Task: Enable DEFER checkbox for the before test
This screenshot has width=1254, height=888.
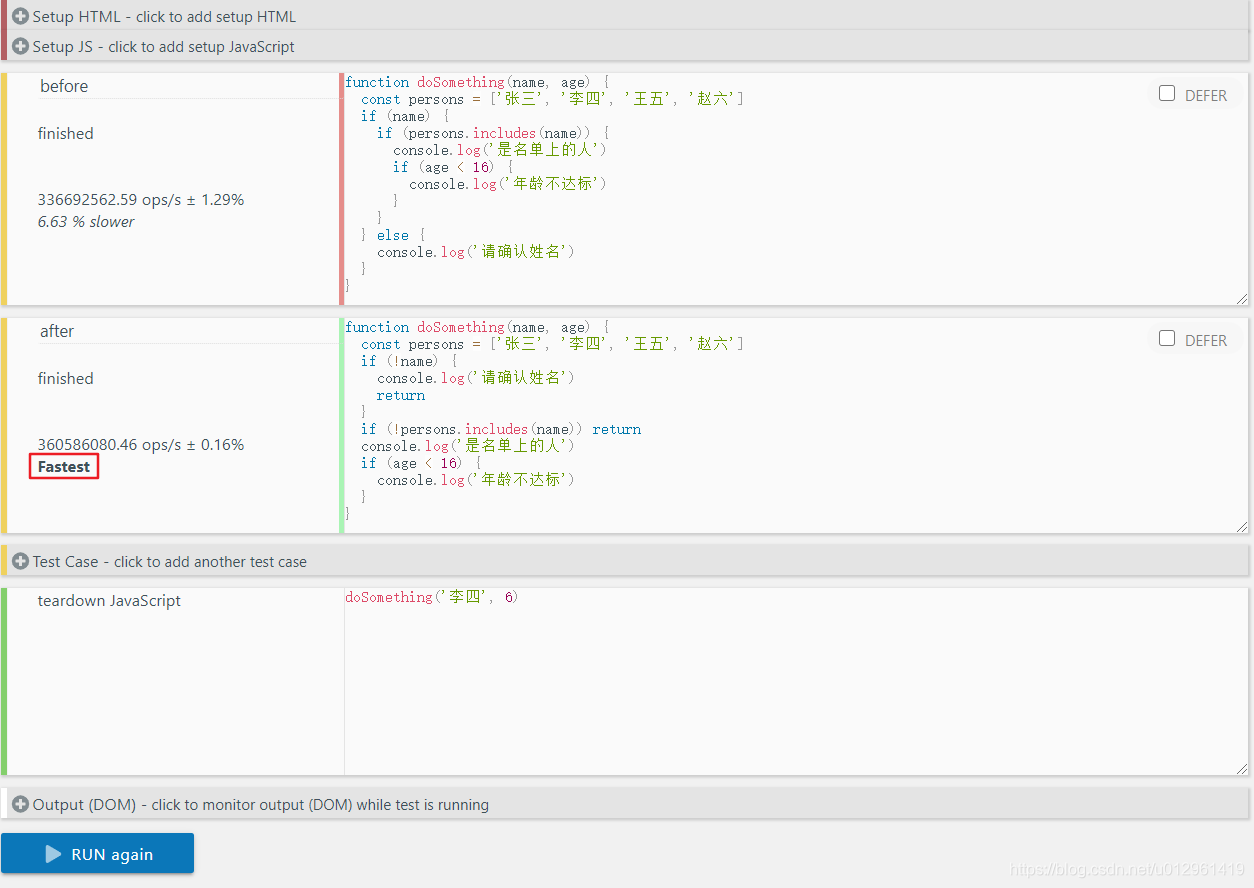Action: pyautogui.click(x=1167, y=93)
